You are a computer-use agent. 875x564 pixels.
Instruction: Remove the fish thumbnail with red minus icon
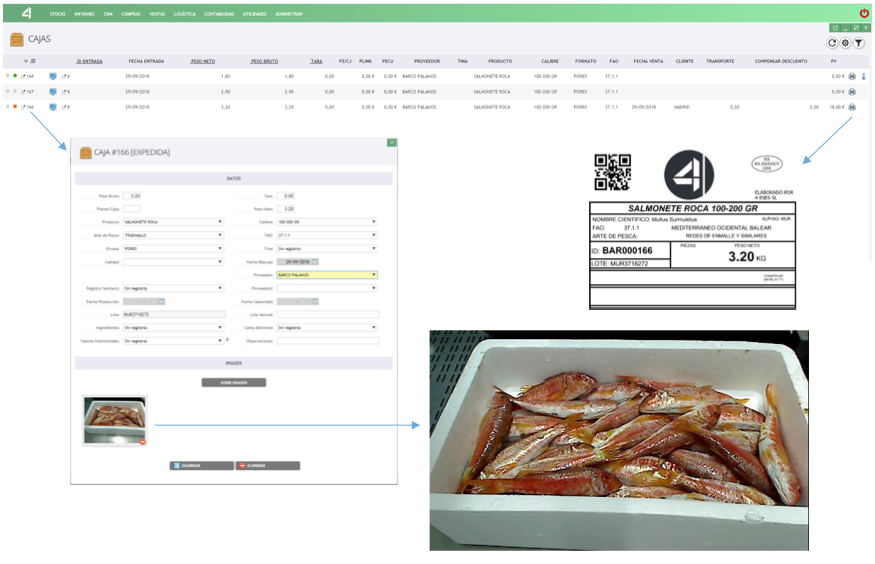[x=142, y=441]
